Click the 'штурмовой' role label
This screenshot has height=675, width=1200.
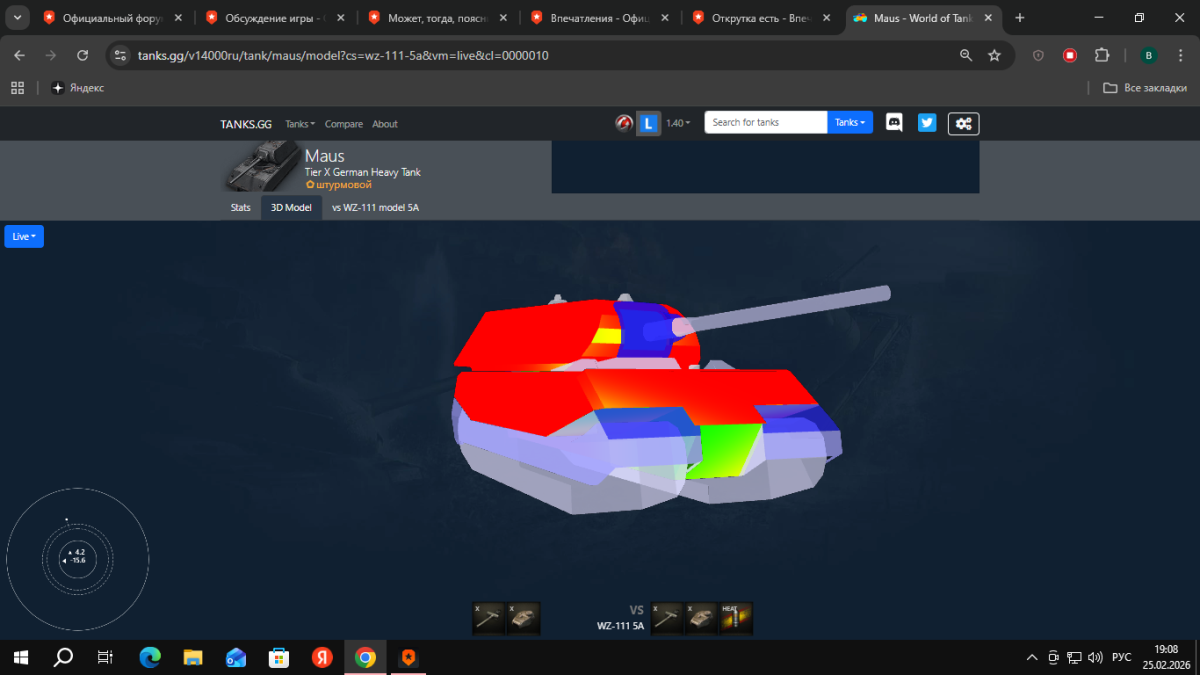click(338, 185)
